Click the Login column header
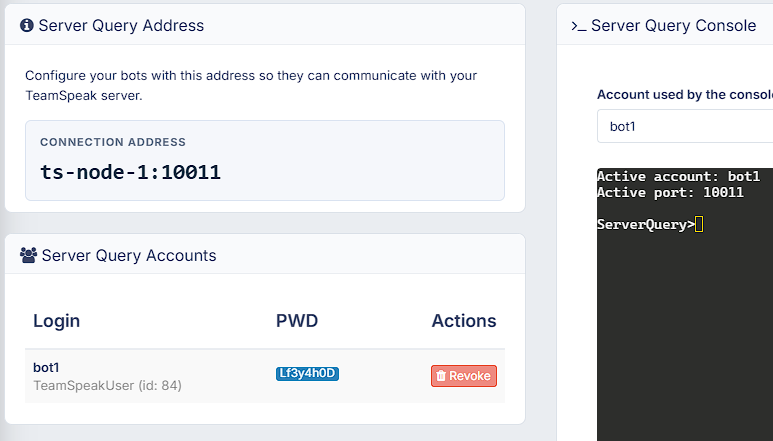 (x=56, y=321)
